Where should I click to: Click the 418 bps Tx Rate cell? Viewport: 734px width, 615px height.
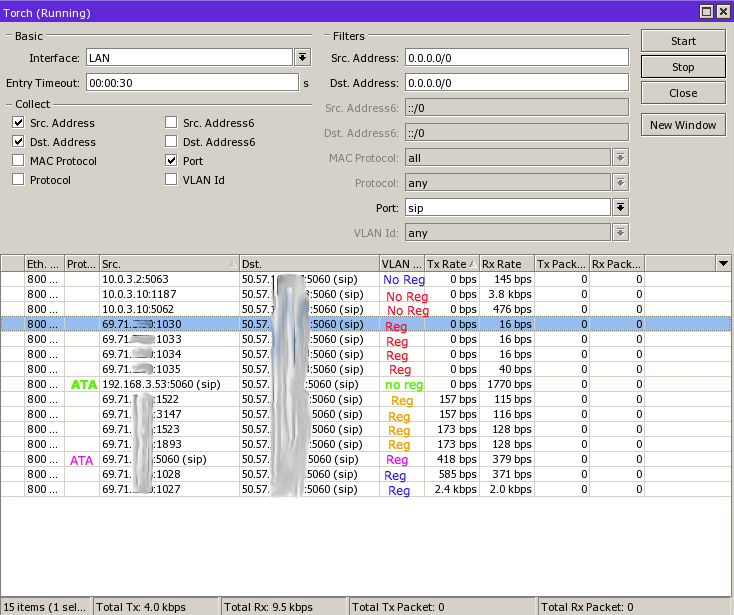[452, 459]
